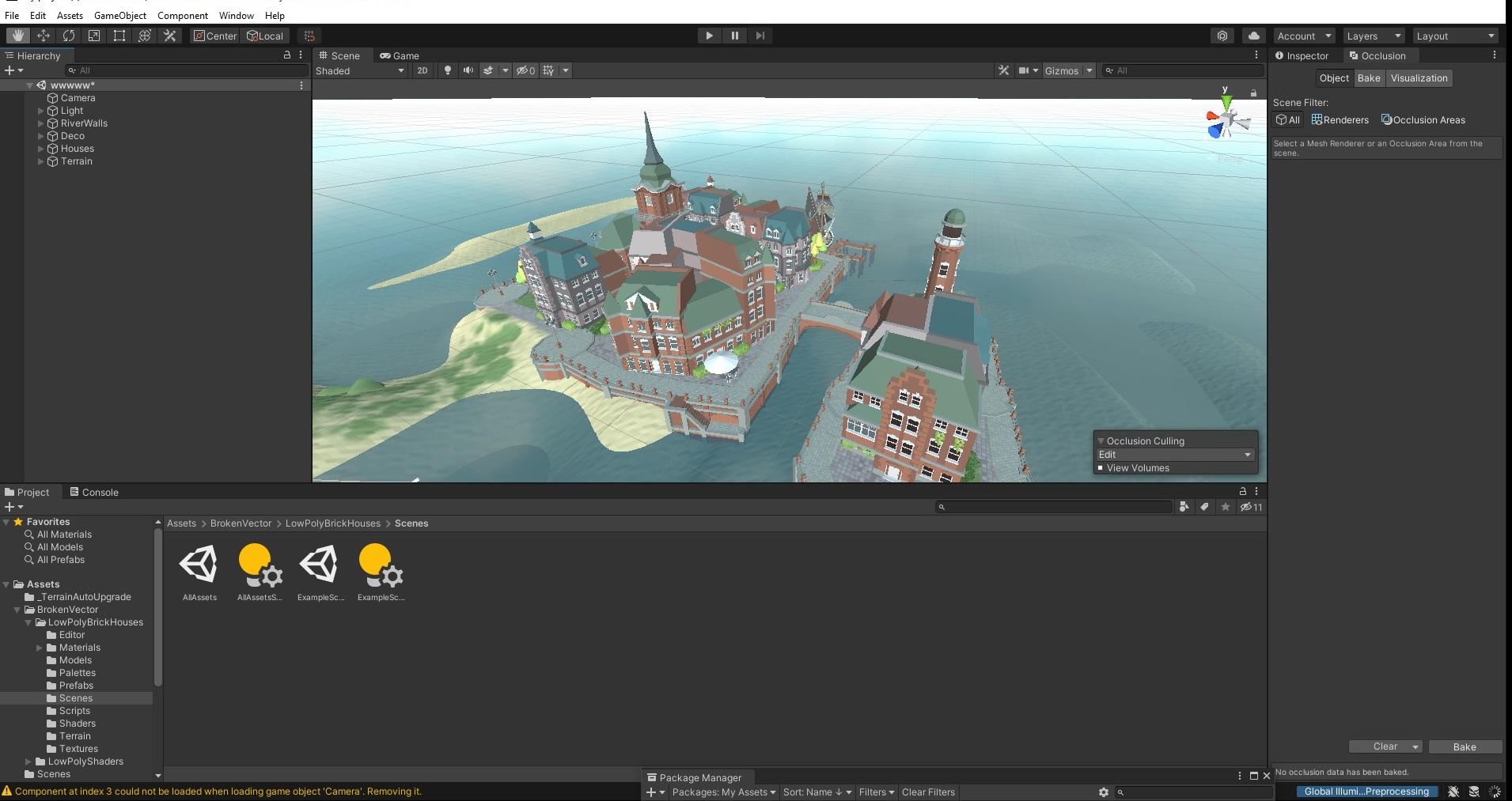Open Package Manager settings gear
Viewport: 1512px width, 801px height.
[1104, 792]
